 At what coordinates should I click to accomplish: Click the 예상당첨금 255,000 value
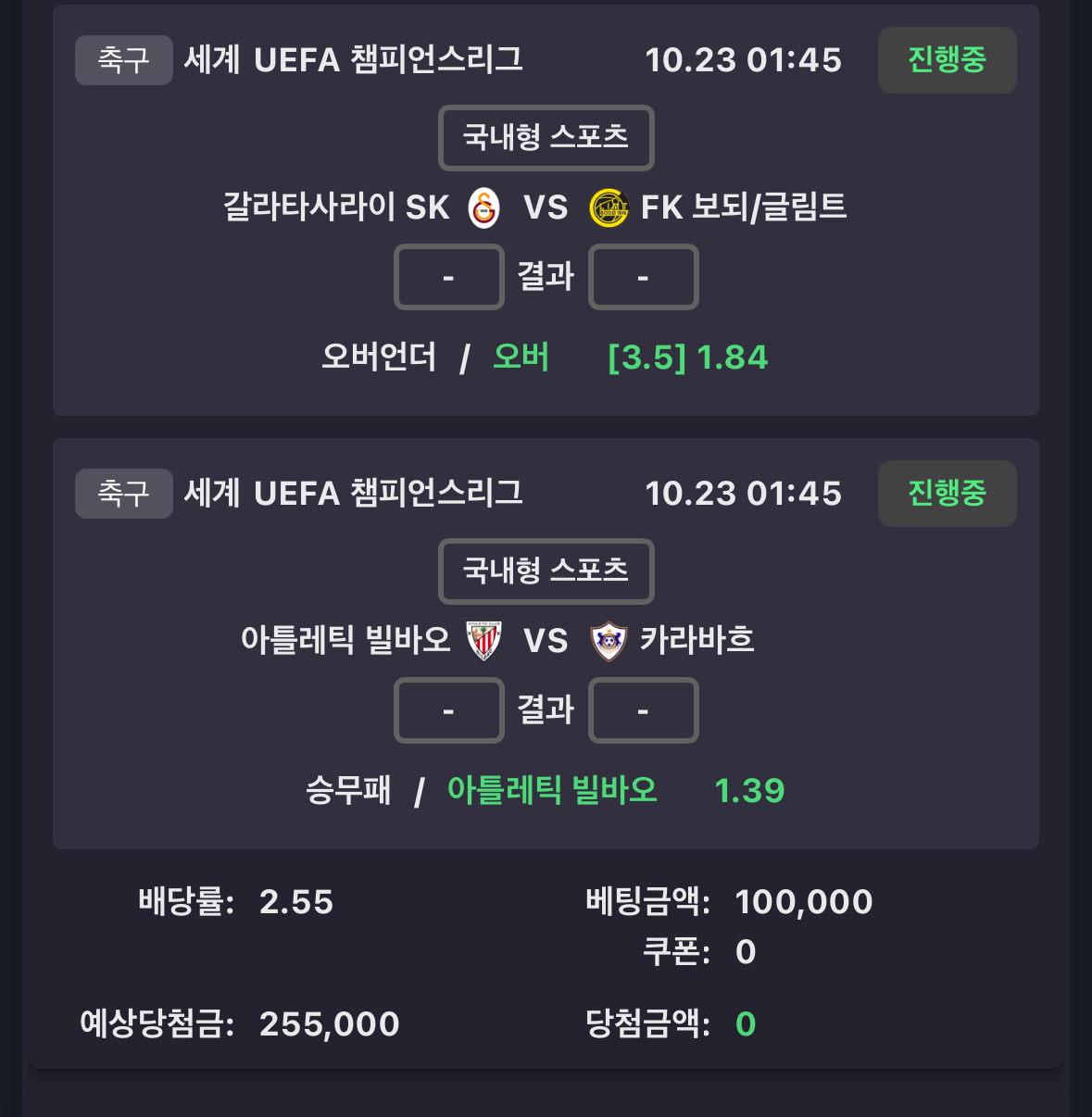329,1024
